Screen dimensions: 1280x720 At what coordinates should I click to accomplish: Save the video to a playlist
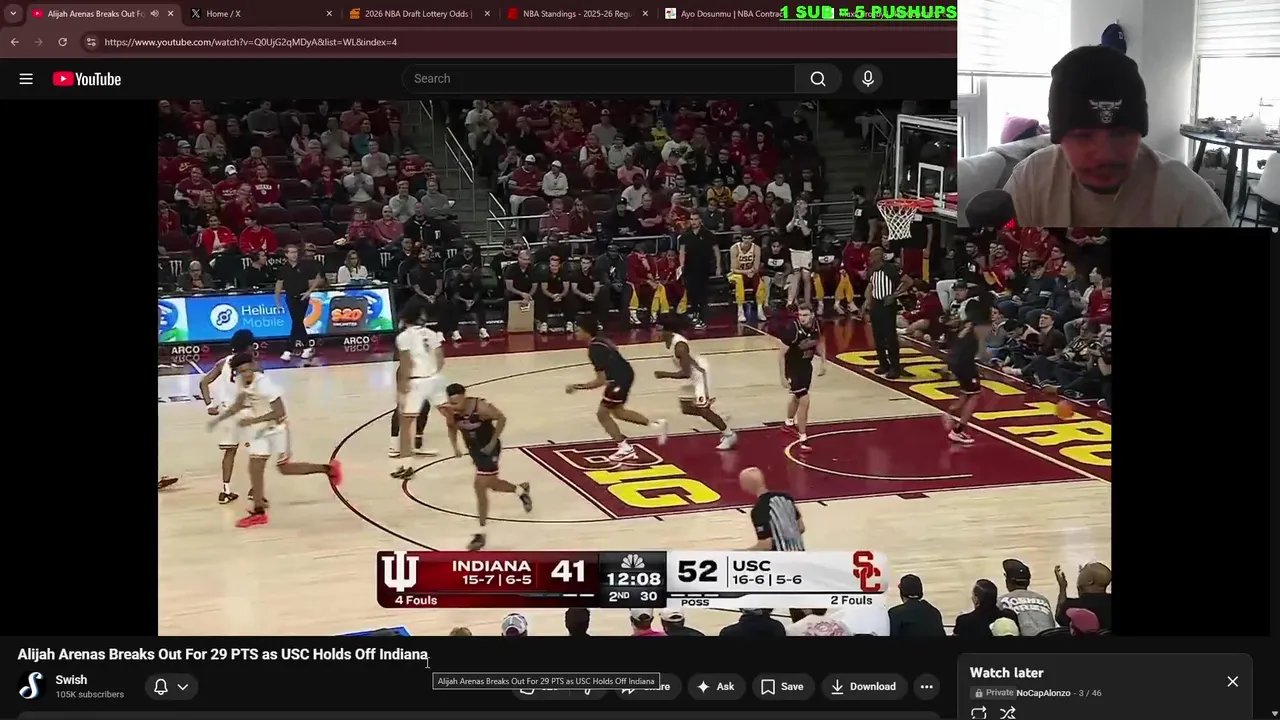tap(782, 687)
